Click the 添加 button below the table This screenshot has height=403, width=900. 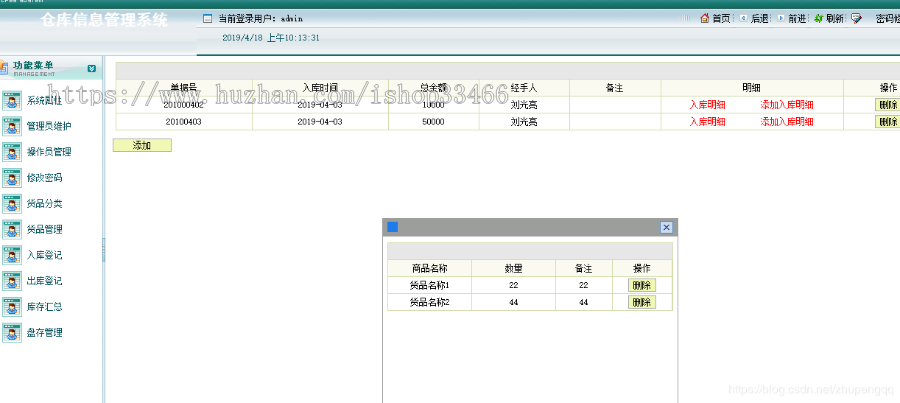click(142, 145)
